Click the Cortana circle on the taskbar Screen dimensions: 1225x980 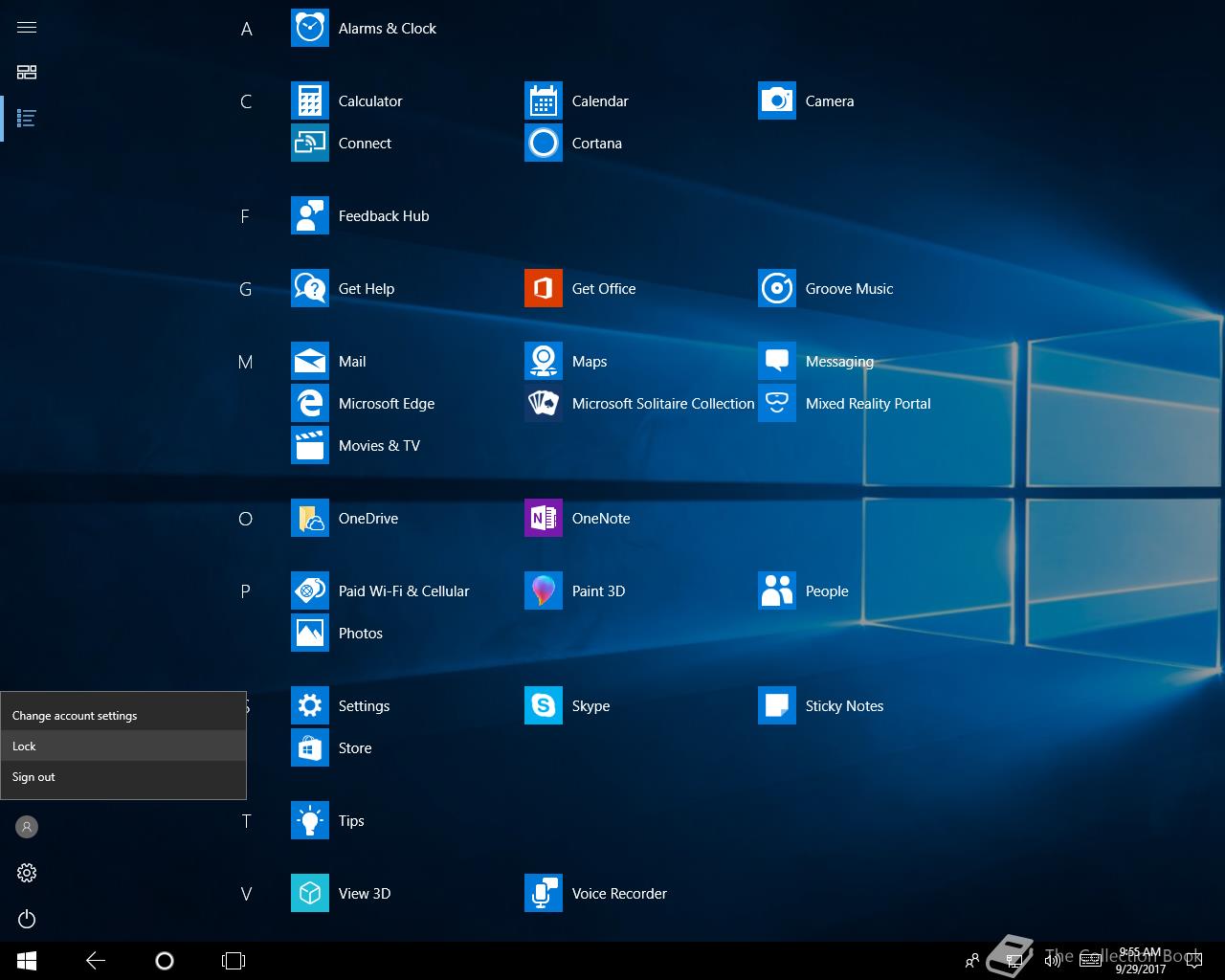pyautogui.click(x=165, y=961)
